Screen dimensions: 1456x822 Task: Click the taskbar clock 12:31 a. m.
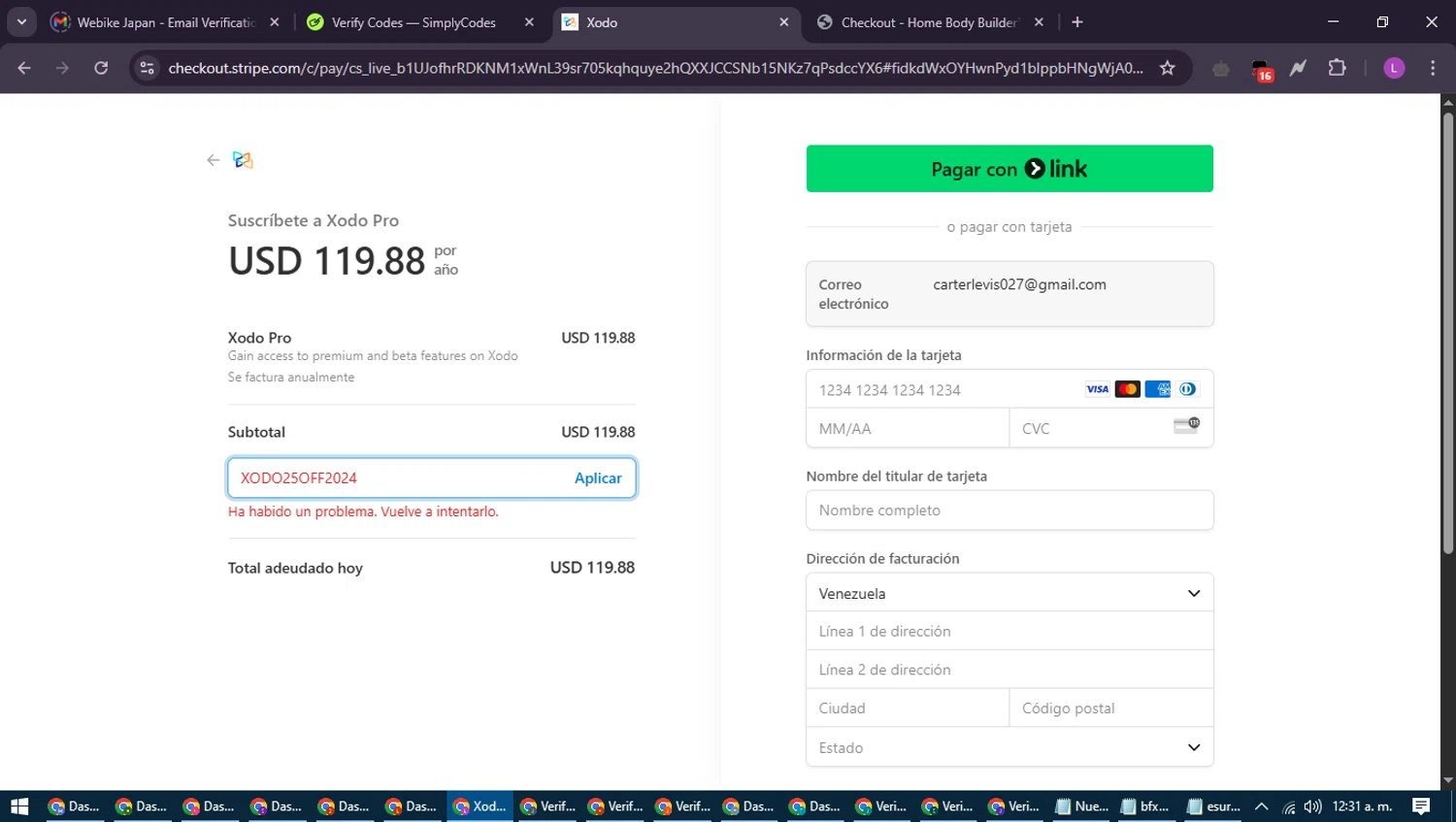pyautogui.click(x=1363, y=806)
